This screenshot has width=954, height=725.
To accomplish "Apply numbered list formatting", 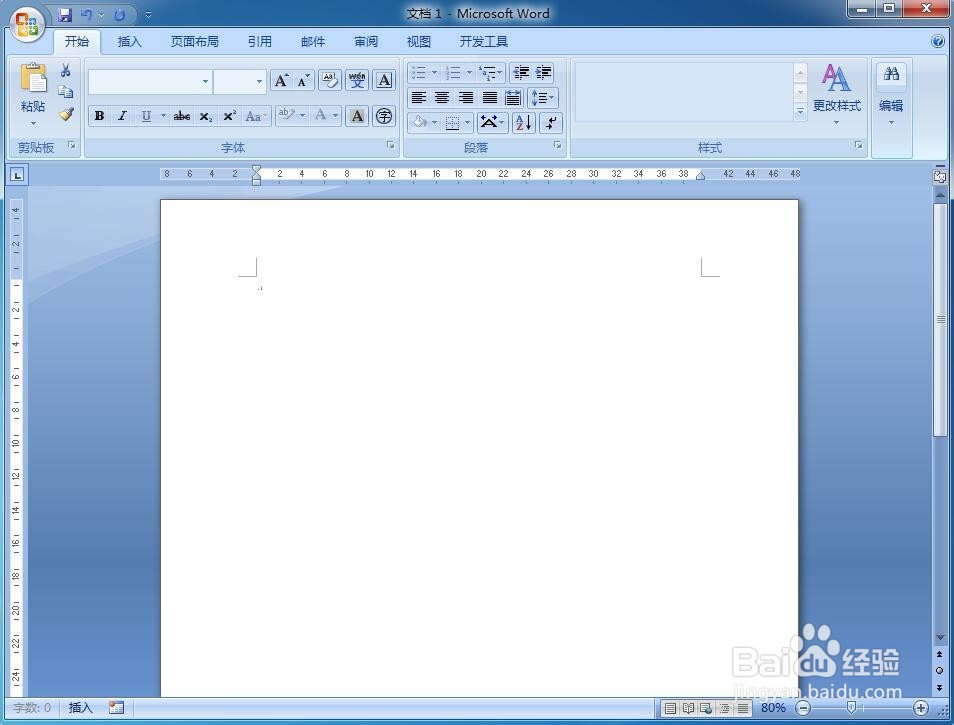I will coord(453,73).
